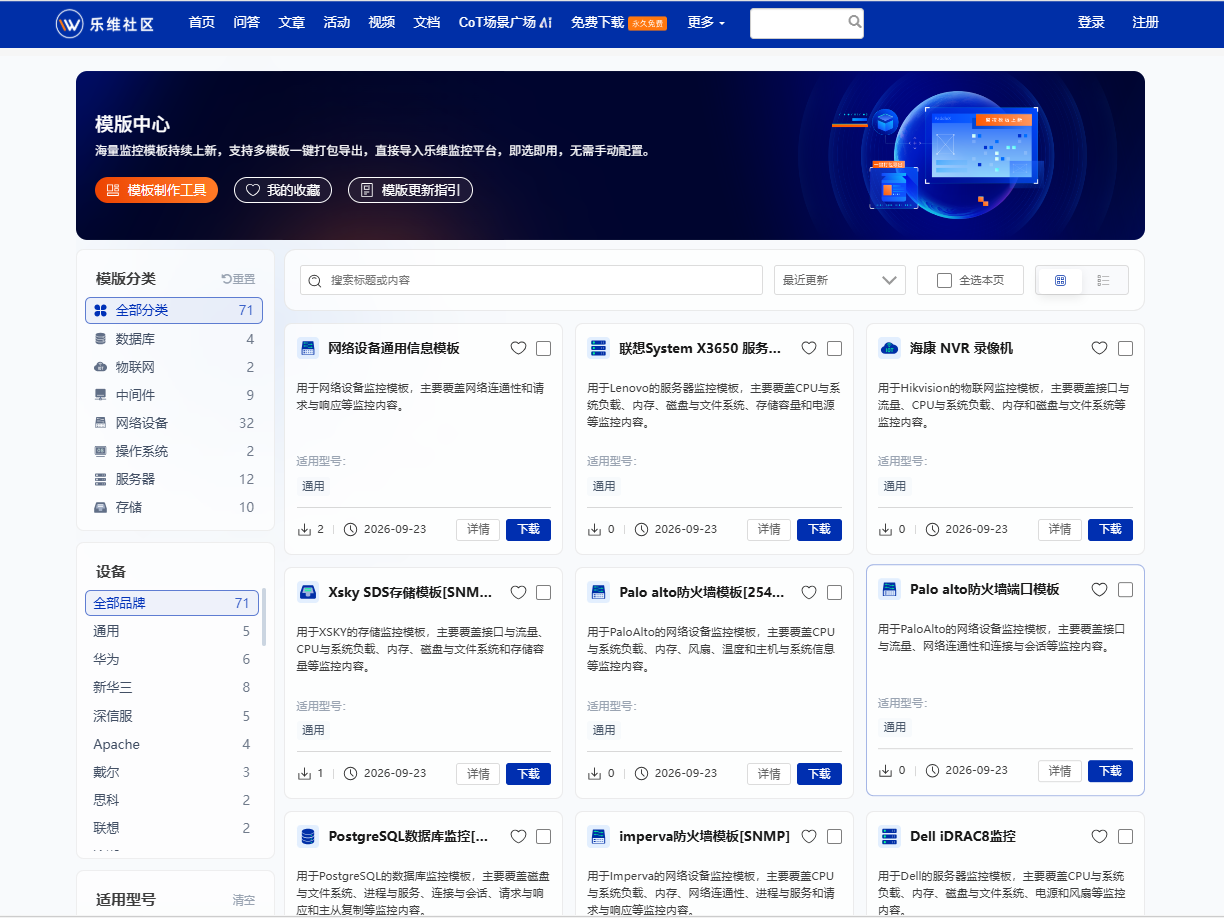Expand the 更多 menu in navbar
The image size is (1224, 920).
click(x=706, y=22)
